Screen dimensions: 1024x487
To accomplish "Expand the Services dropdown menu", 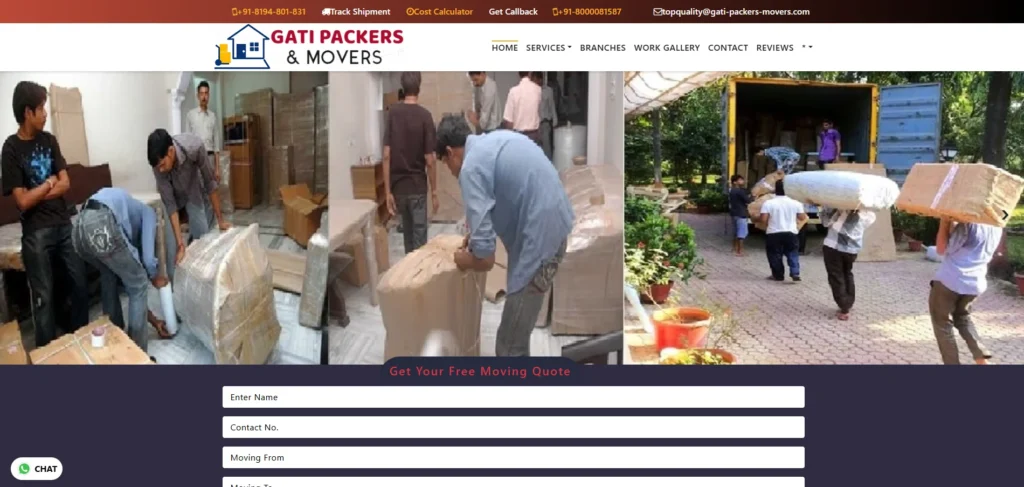I will pyautogui.click(x=549, y=48).
